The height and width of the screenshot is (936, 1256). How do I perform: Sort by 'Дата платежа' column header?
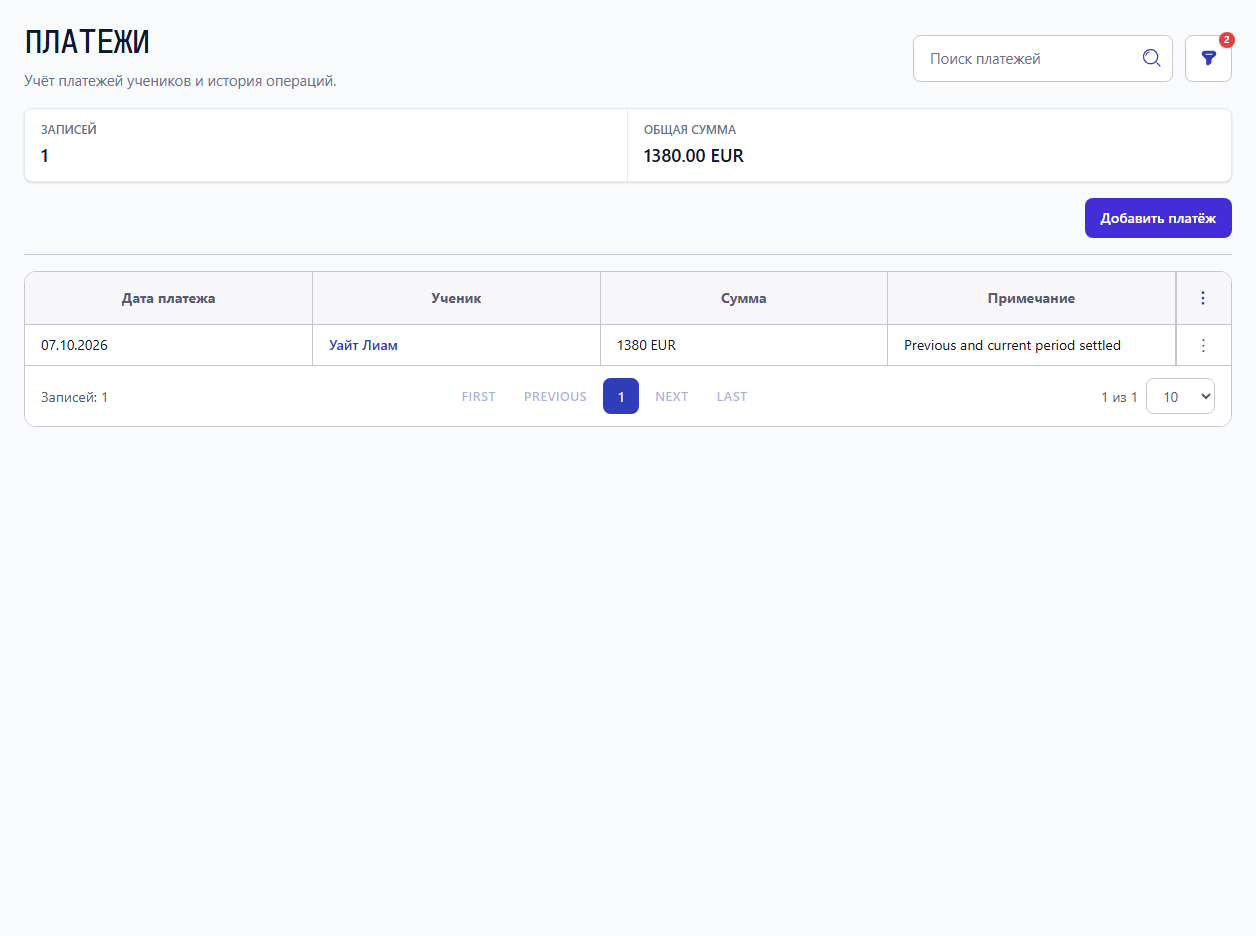click(168, 298)
